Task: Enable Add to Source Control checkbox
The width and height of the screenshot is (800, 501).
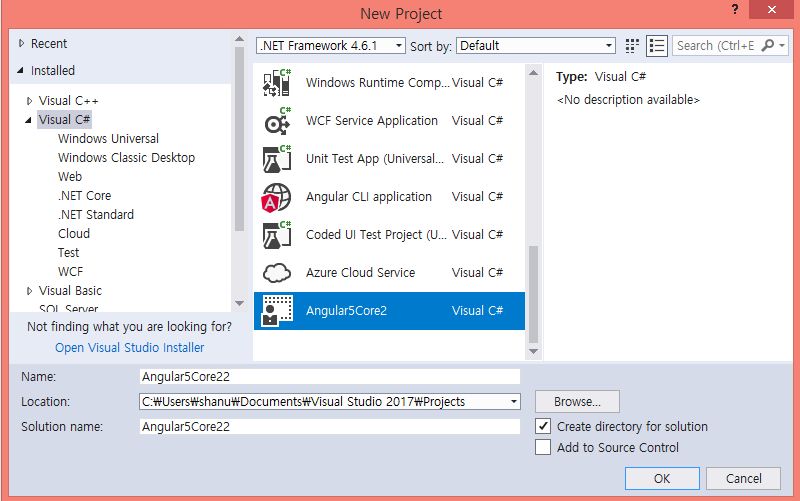Action: click(543, 447)
